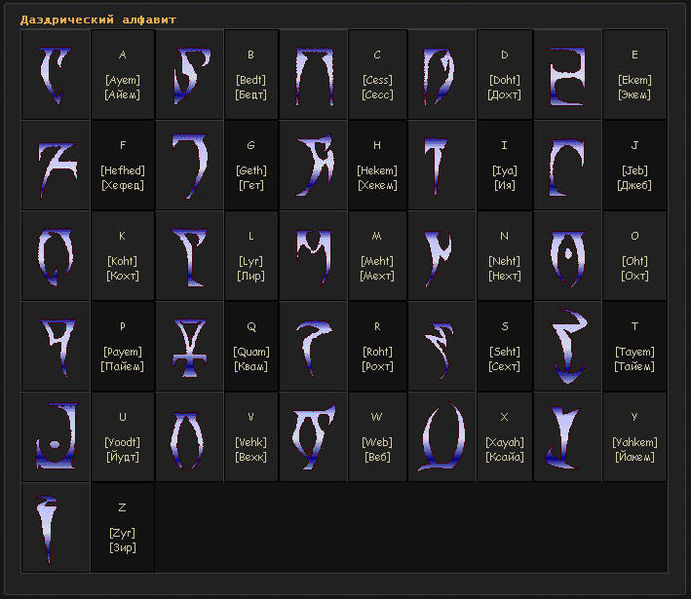Click the Cess glyph image
This screenshot has width=691, height=599.
tap(313, 75)
